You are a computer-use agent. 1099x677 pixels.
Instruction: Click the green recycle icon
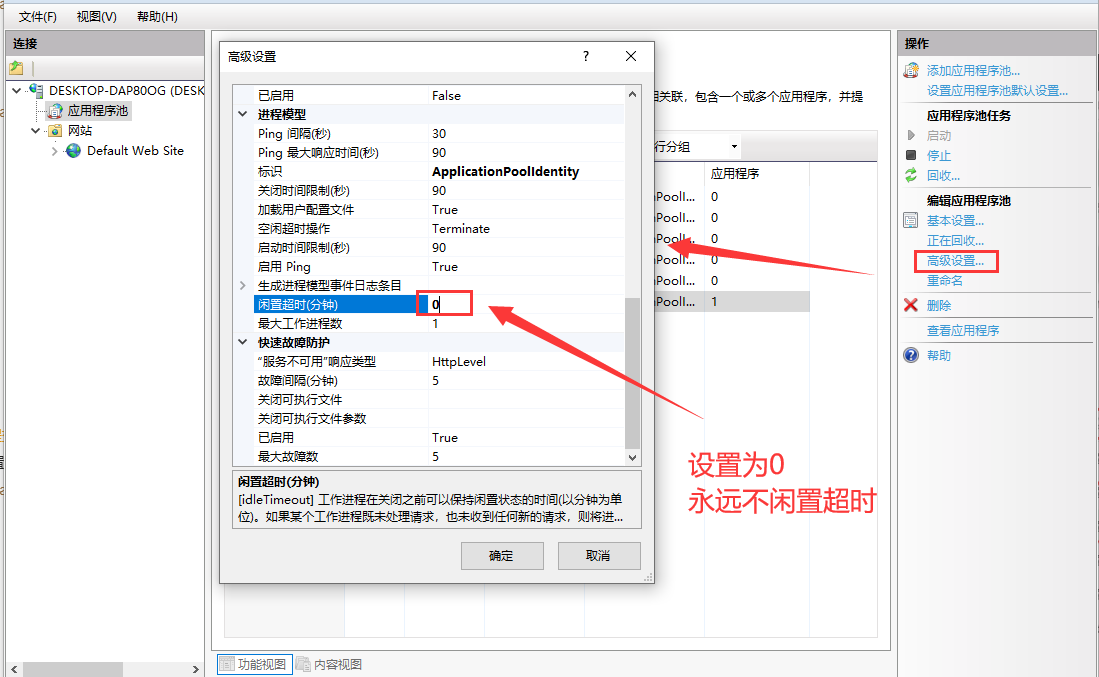[x=911, y=175]
